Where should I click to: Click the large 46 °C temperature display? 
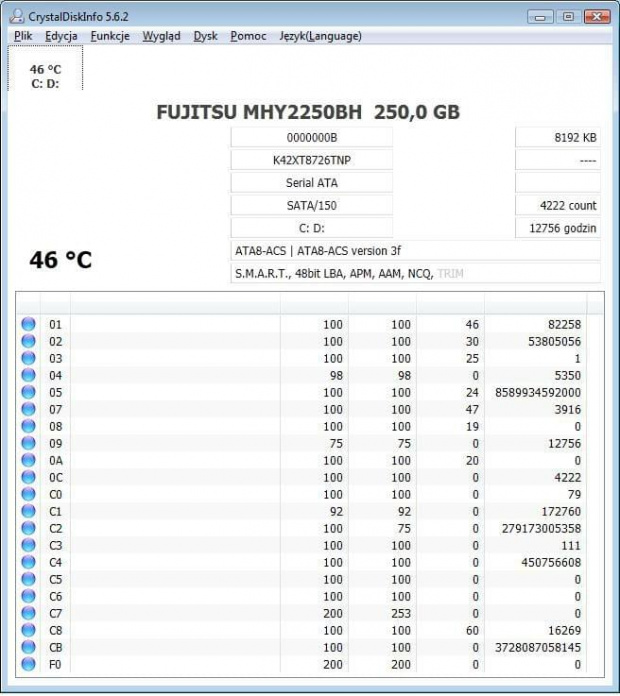point(60,260)
